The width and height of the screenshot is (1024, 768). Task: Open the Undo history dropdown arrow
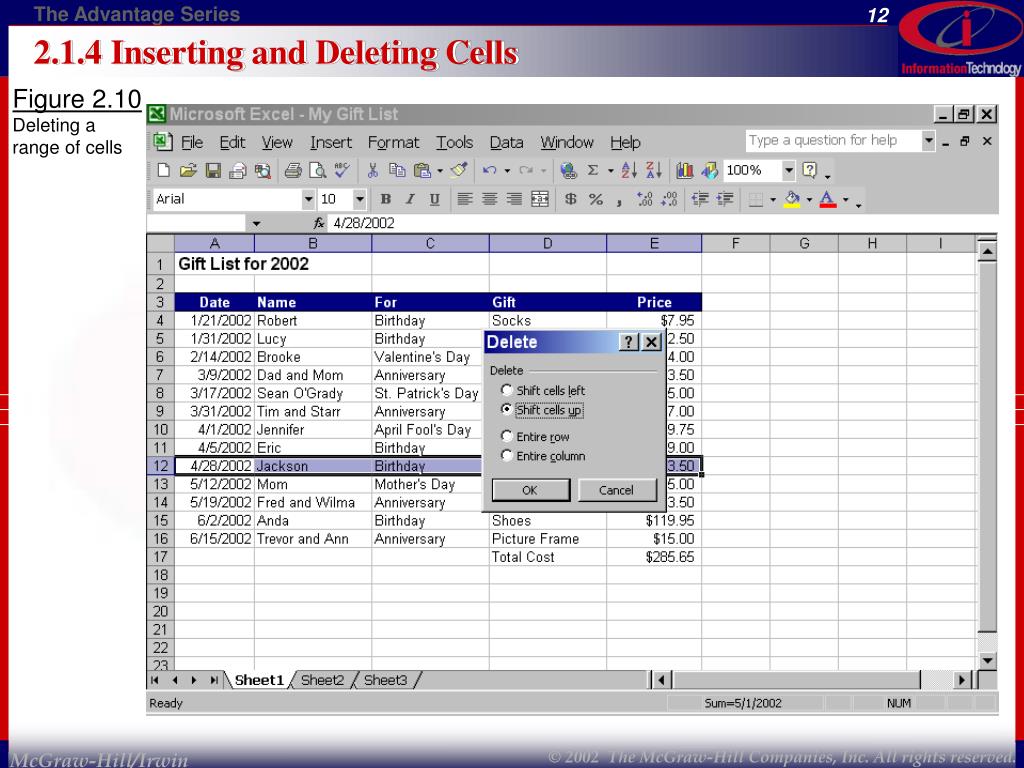tap(507, 171)
